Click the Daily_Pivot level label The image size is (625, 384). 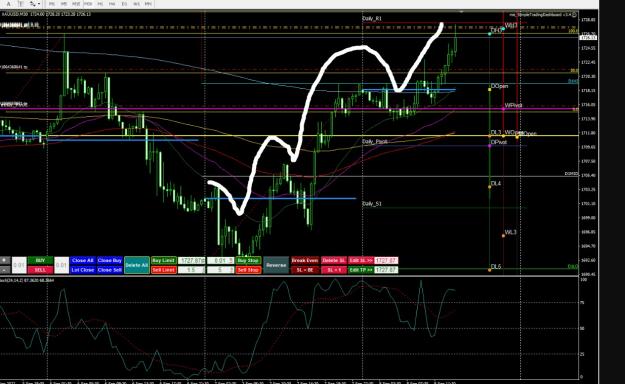tap(375, 142)
